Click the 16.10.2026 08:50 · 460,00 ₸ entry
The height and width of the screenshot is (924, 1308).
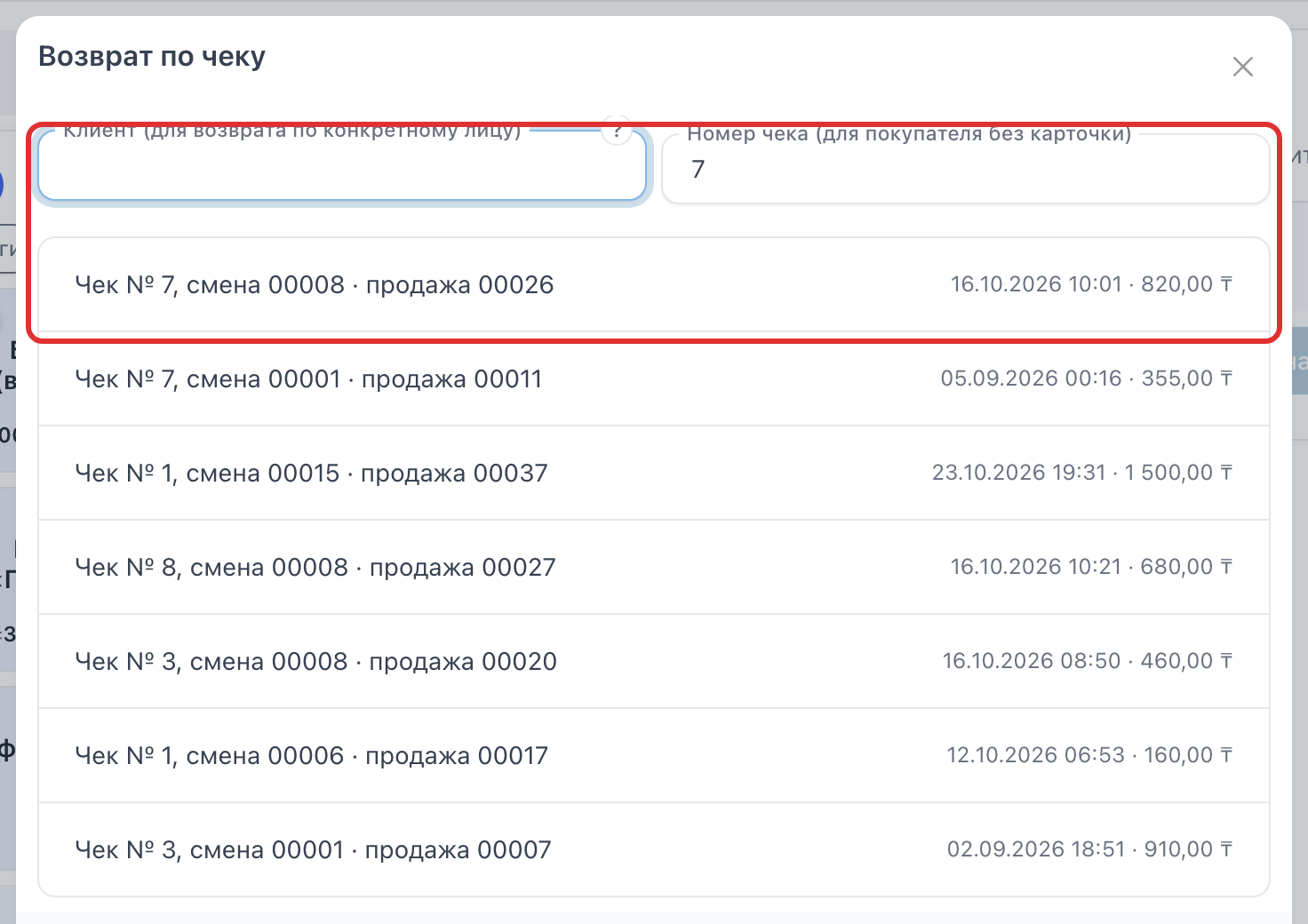(1088, 661)
